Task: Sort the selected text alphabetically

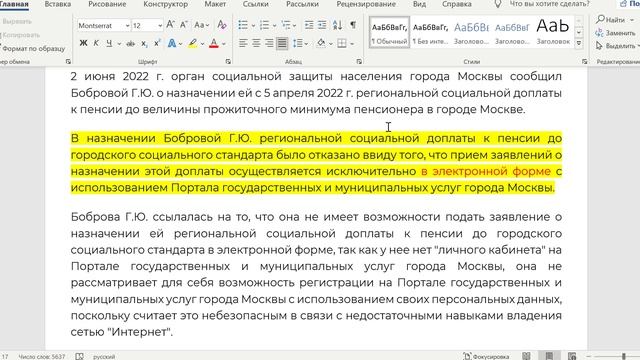Action: tap(337, 25)
